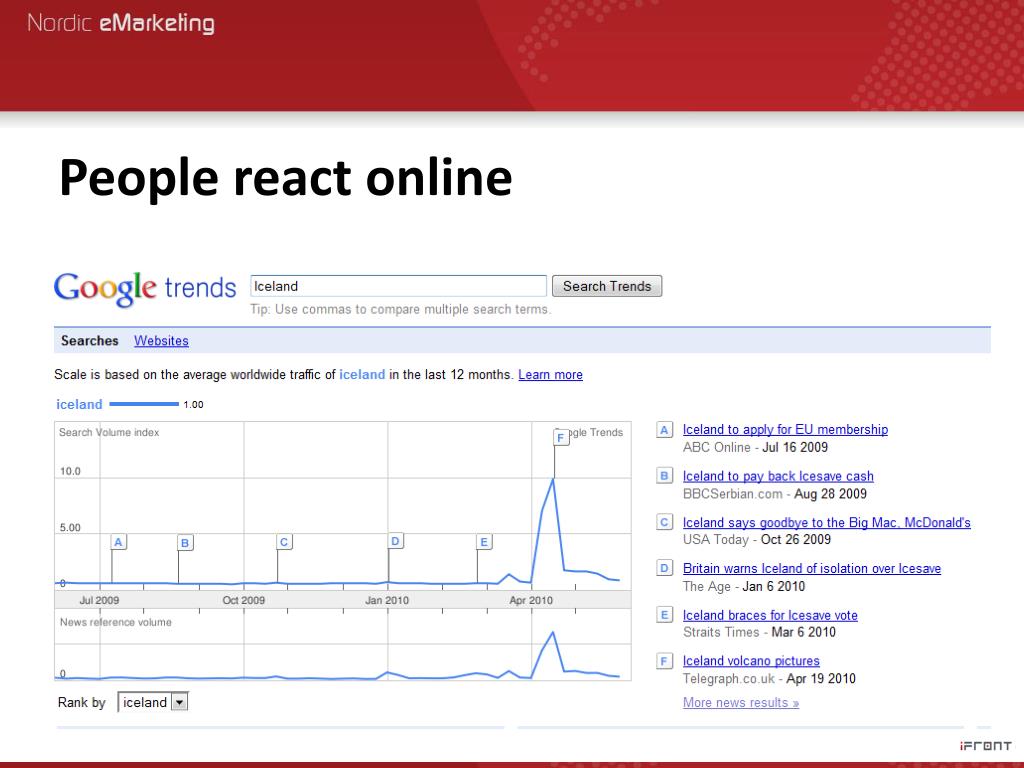Viewport: 1024px width, 768px height.
Task: Click the 10.0 y-axis value
Action: tap(70, 471)
